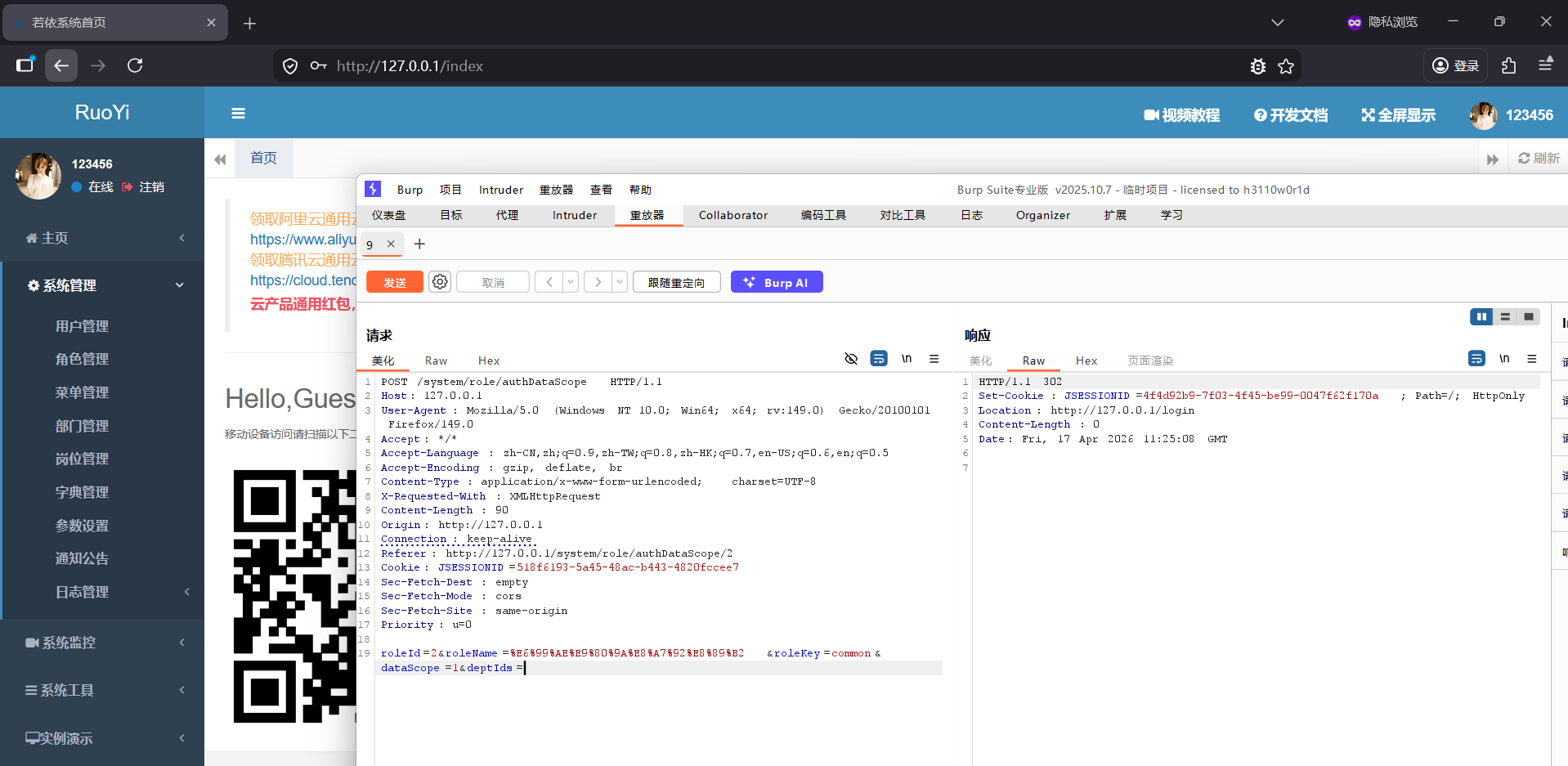This screenshot has width=1568, height=766.
Task: Click the 刷新 refresh button
Action: (1539, 158)
